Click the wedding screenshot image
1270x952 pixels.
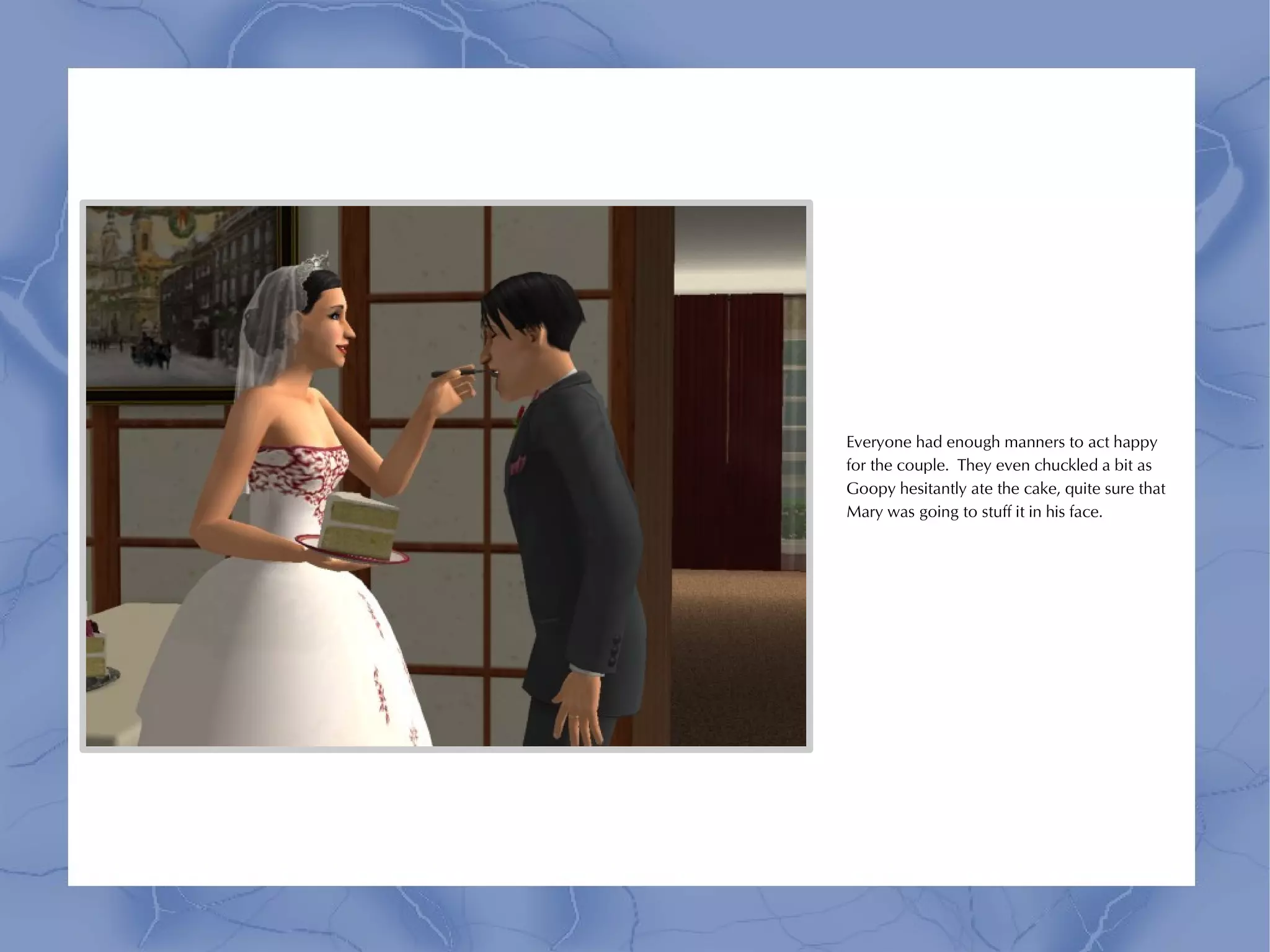tap(446, 476)
